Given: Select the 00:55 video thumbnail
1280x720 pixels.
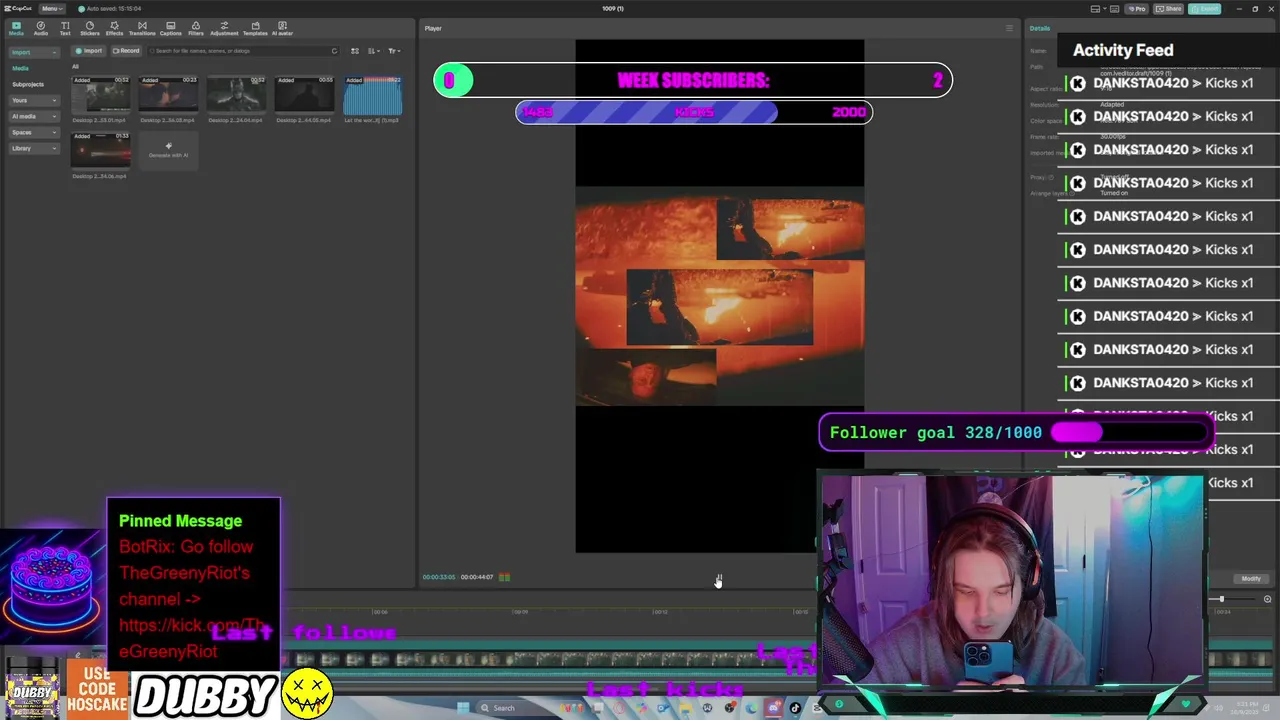Looking at the screenshot, I should (305, 96).
